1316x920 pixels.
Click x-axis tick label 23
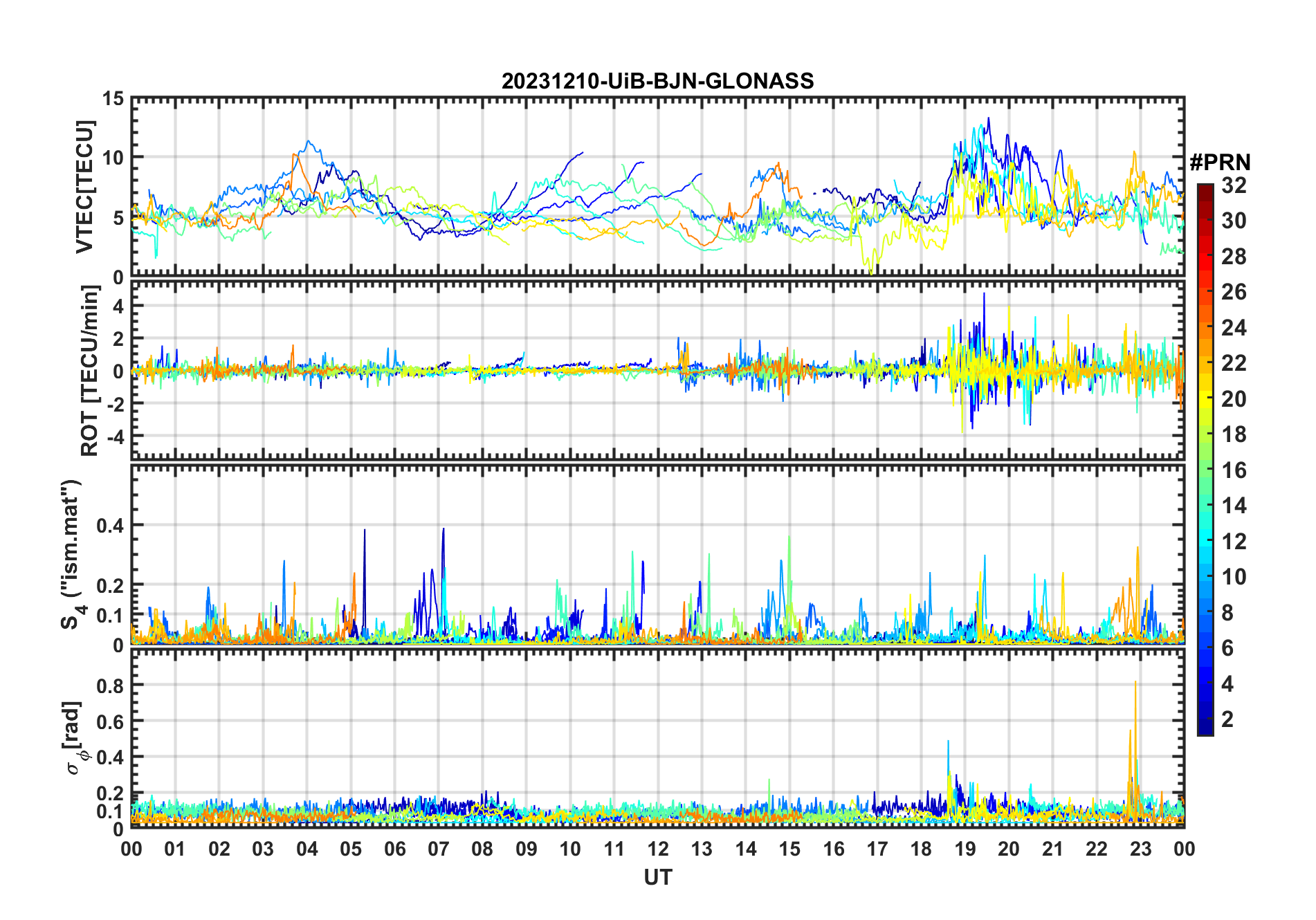click(x=1140, y=849)
